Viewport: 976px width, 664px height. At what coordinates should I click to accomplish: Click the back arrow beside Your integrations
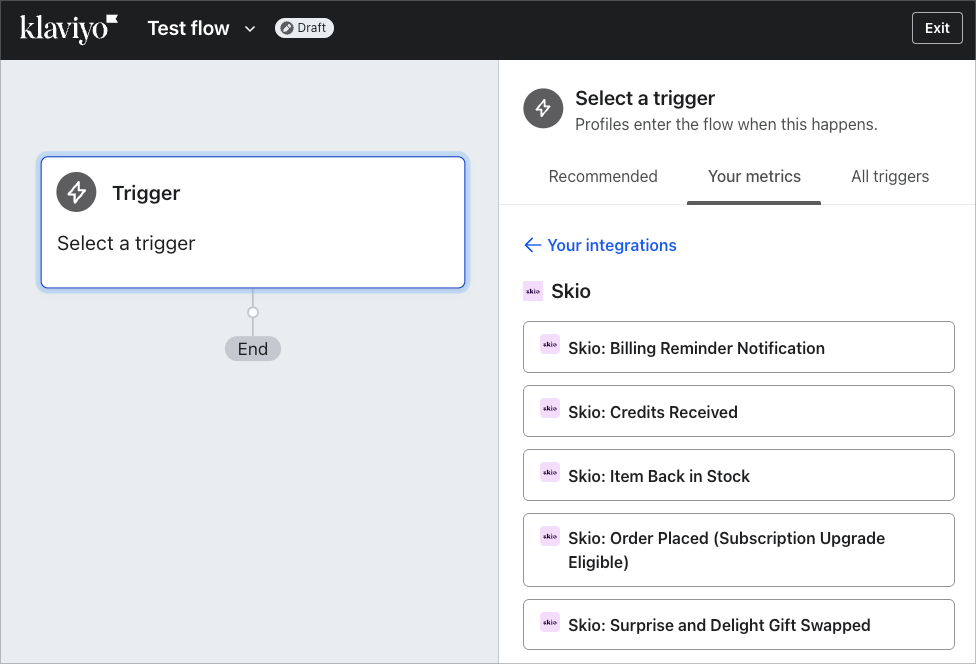[x=532, y=245]
